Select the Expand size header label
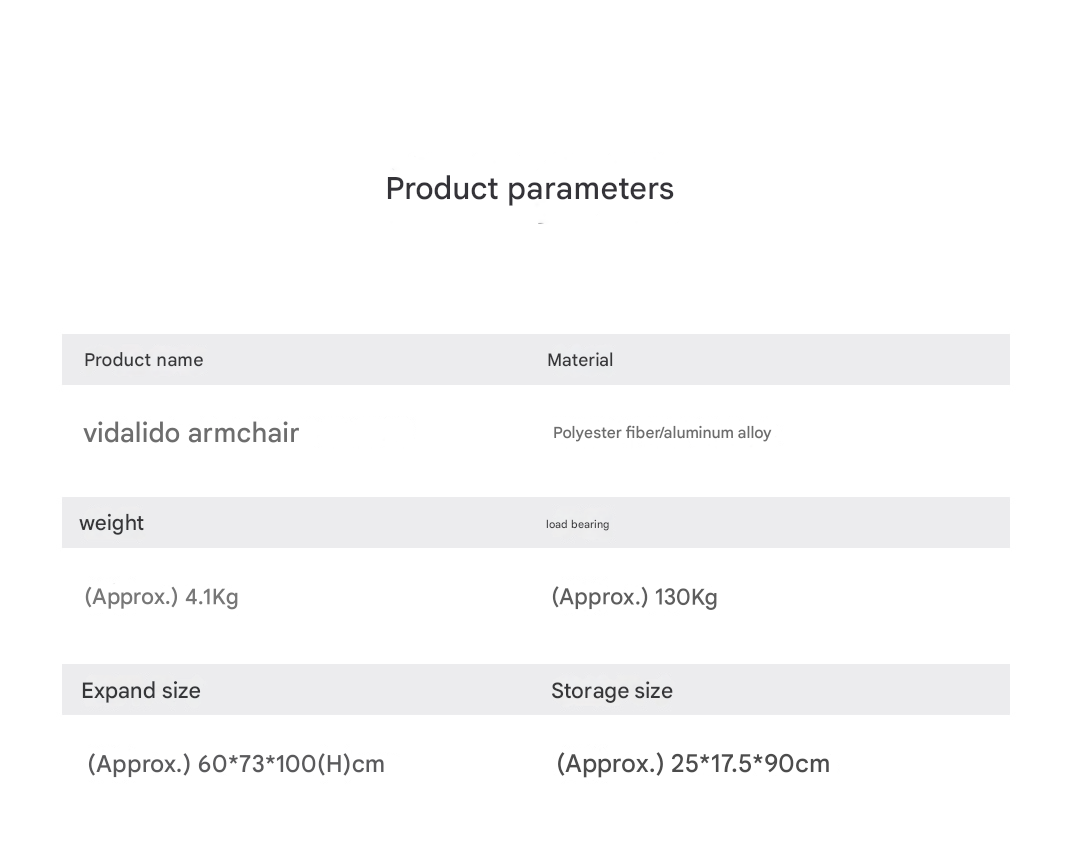Screen dimensions: 1076x851 [x=141, y=690]
